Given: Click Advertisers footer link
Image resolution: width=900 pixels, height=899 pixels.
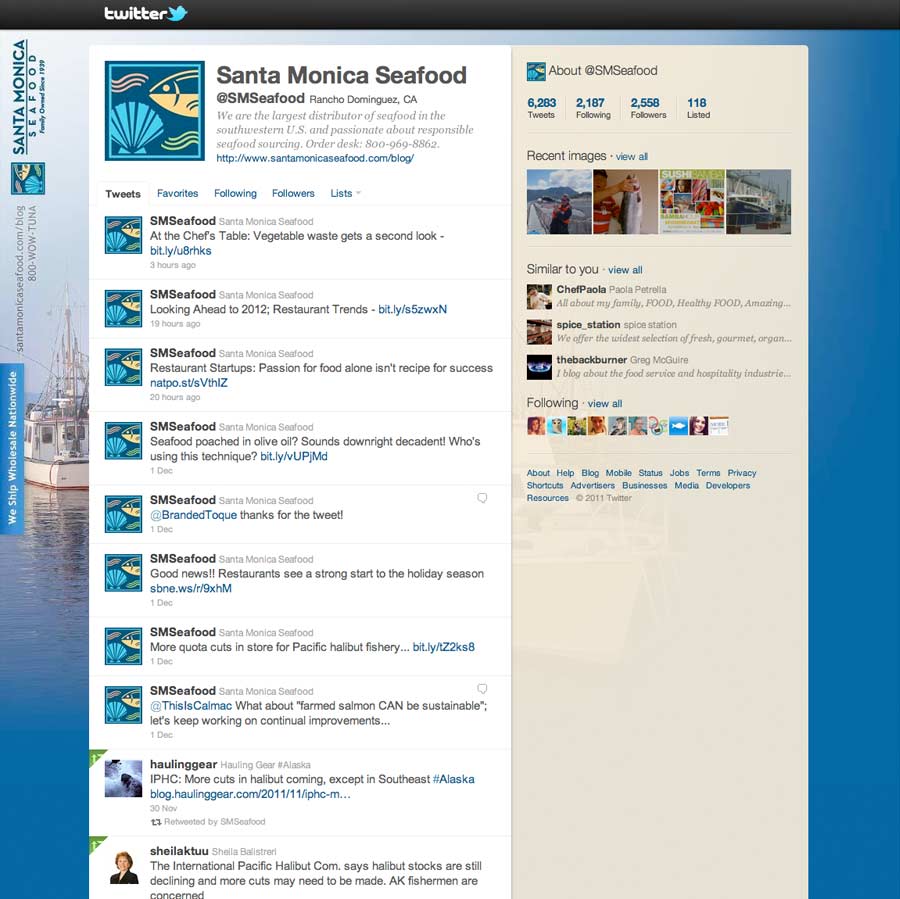Looking at the screenshot, I should coord(592,486).
